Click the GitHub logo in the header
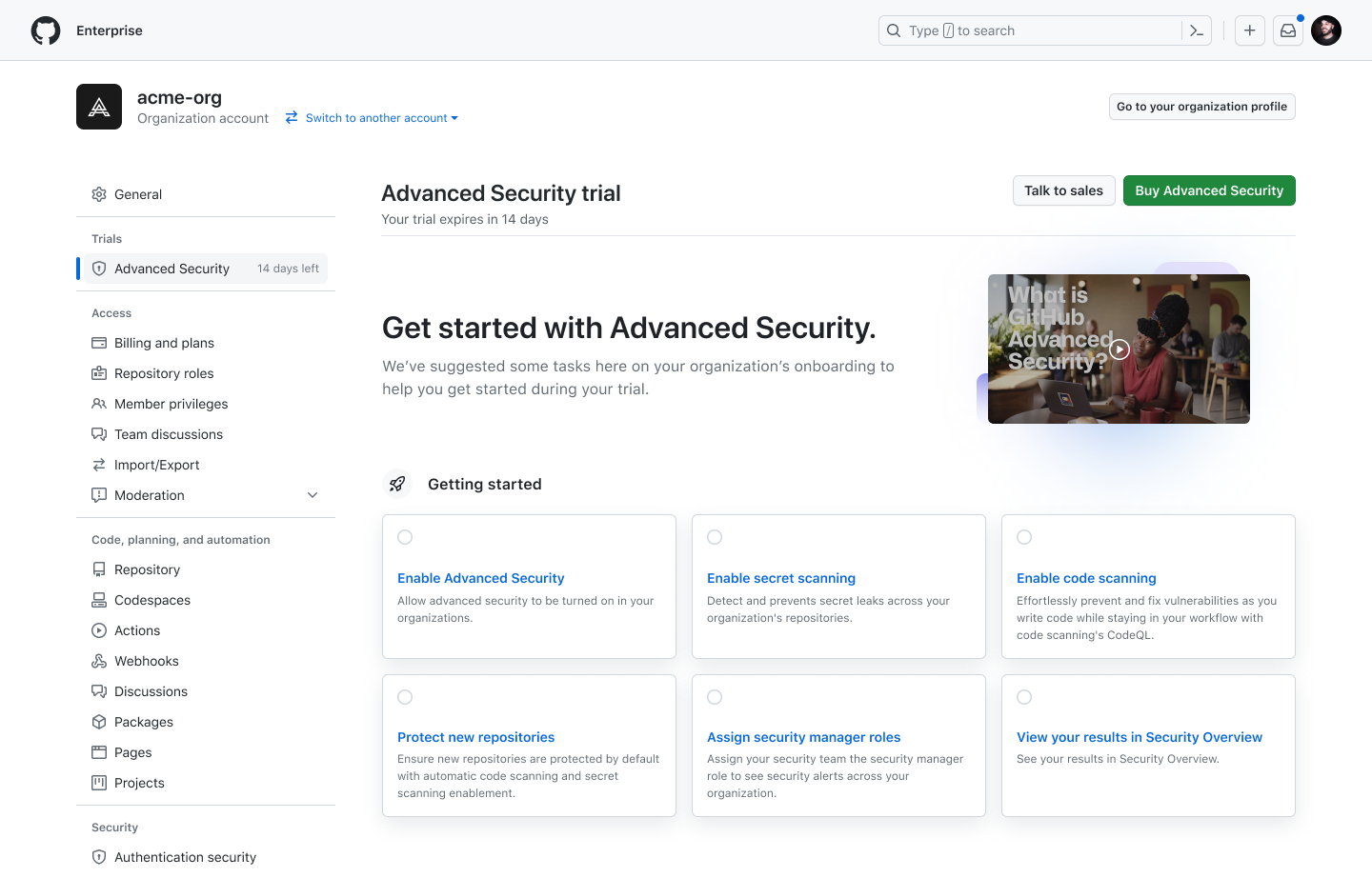 click(45, 30)
